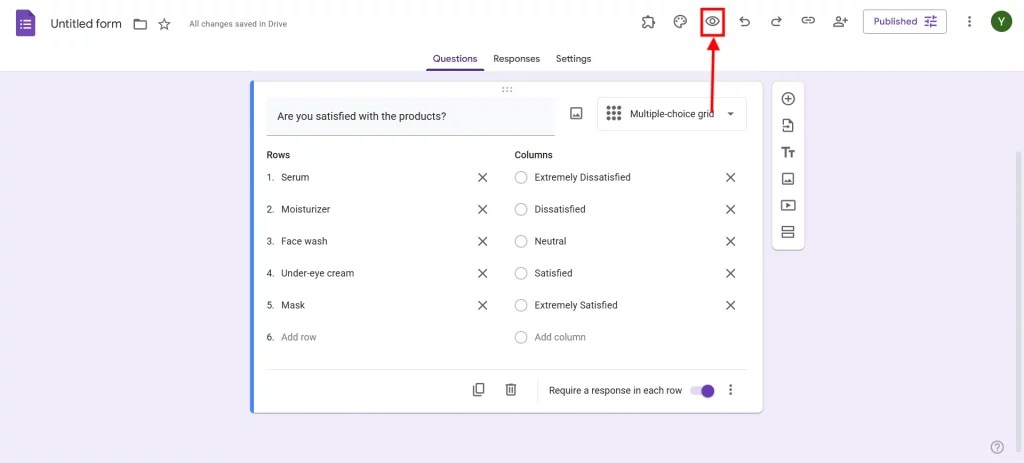
Task: Select the Neutral column radio button
Action: click(x=520, y=242)
